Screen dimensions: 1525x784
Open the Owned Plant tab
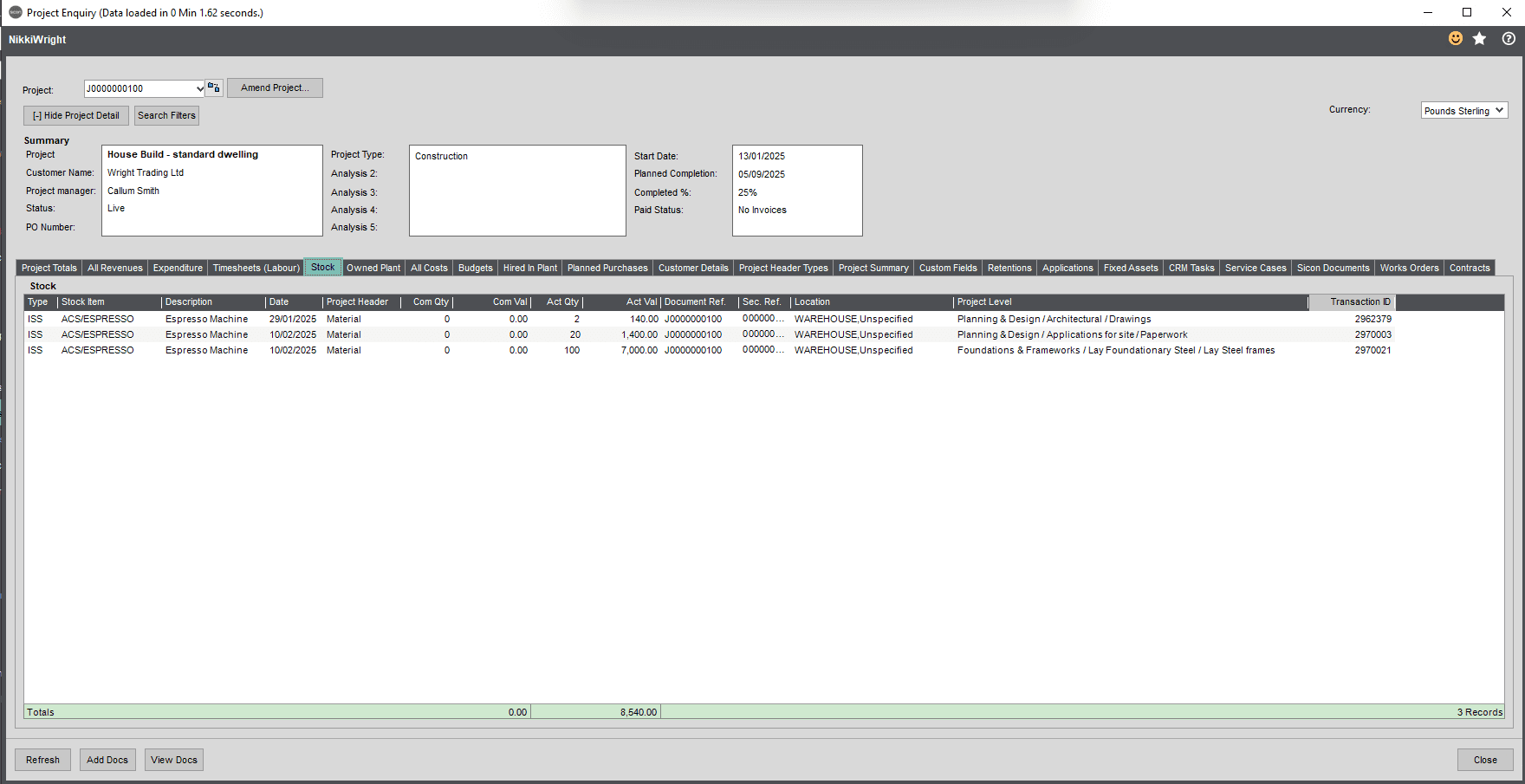(x=373, y=268)
